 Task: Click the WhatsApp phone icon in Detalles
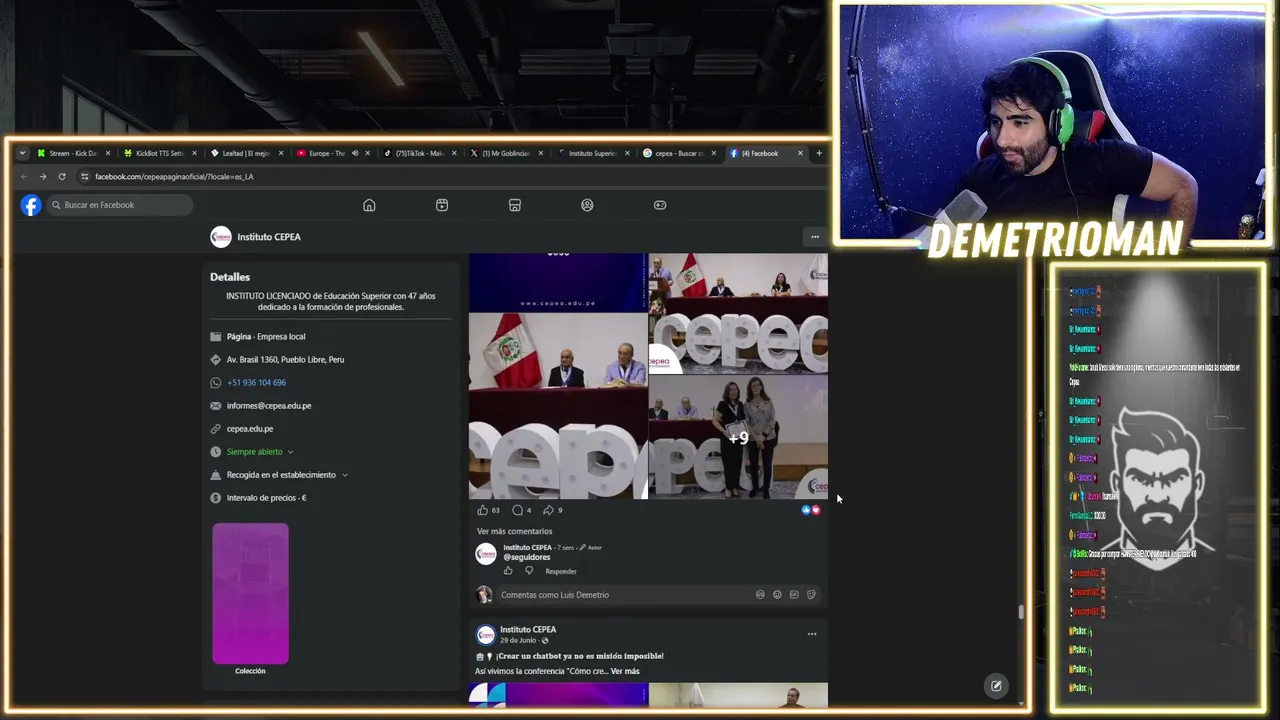(216, 383)
